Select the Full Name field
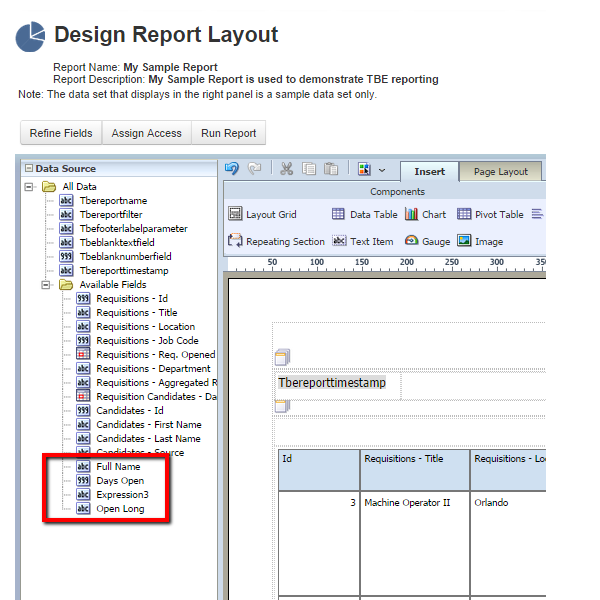Screen dimensions: 600x600 pyautogui.click(x=108, y=466)
